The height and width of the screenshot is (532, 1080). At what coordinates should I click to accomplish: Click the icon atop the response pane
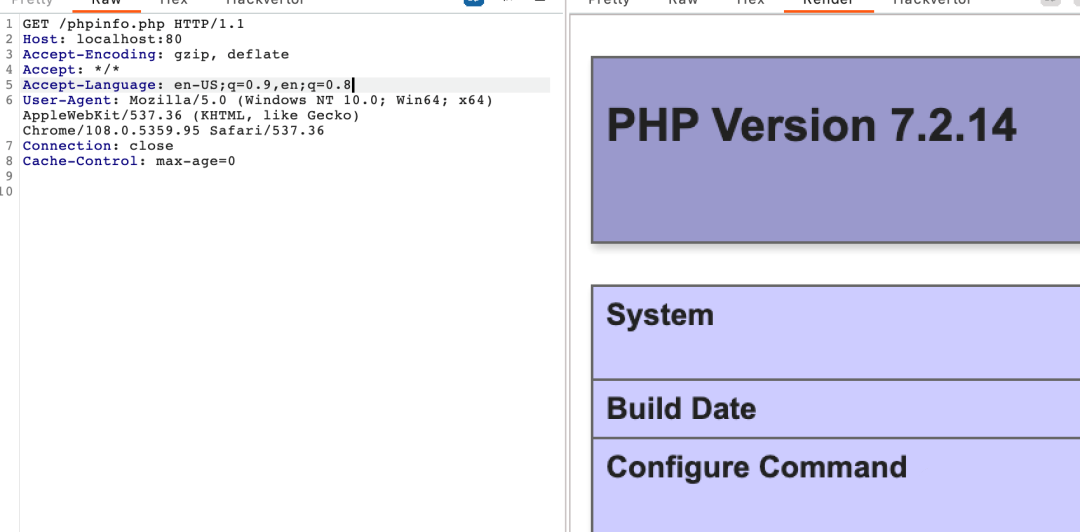tap(1050, 2)
